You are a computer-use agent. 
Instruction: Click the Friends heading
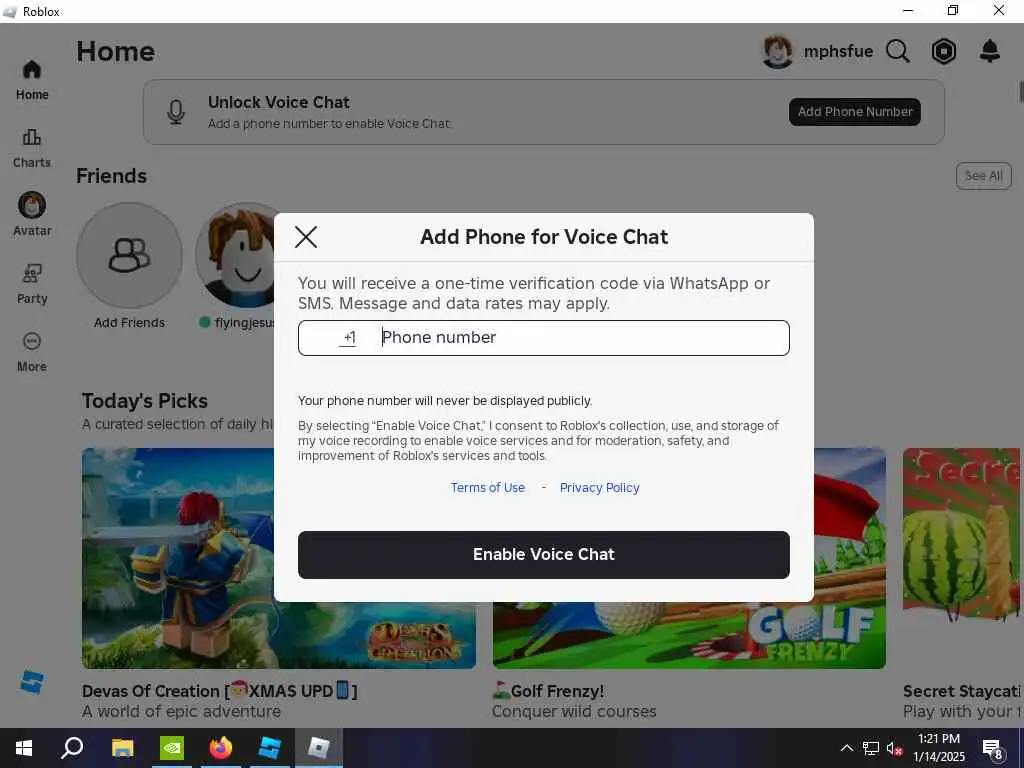click(112, 176)
